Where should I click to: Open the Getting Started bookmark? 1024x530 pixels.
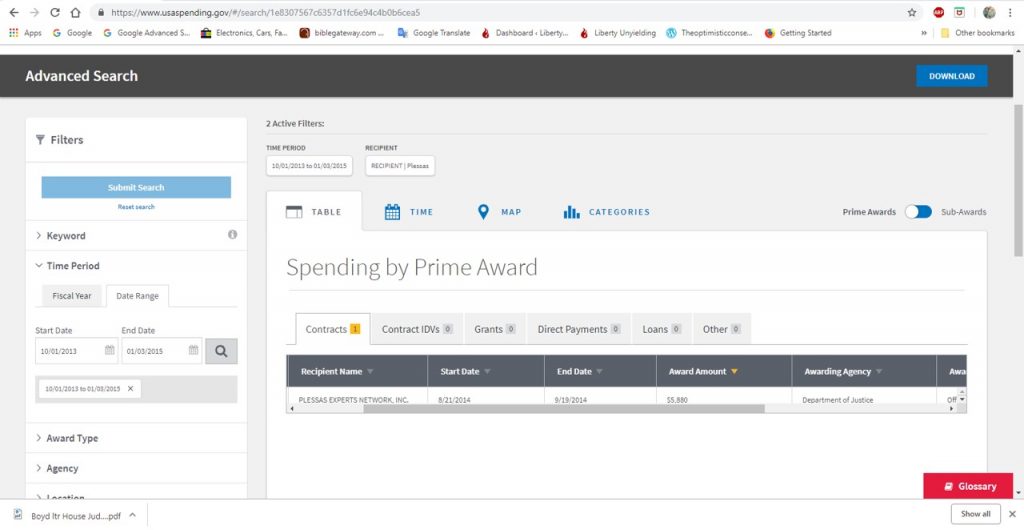pos(798,33)
